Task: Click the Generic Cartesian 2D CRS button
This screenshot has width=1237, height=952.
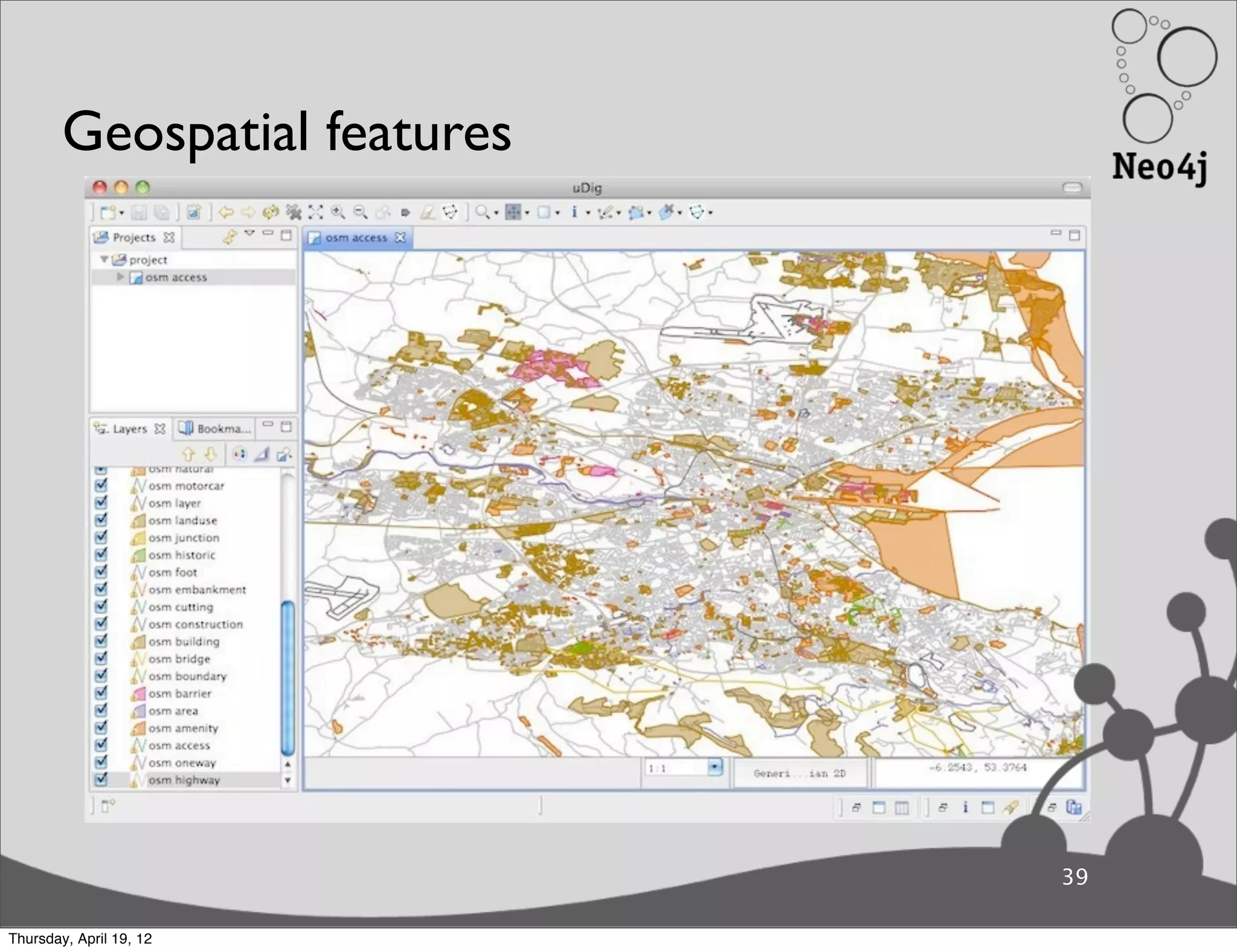Action: tap(800, 773)
